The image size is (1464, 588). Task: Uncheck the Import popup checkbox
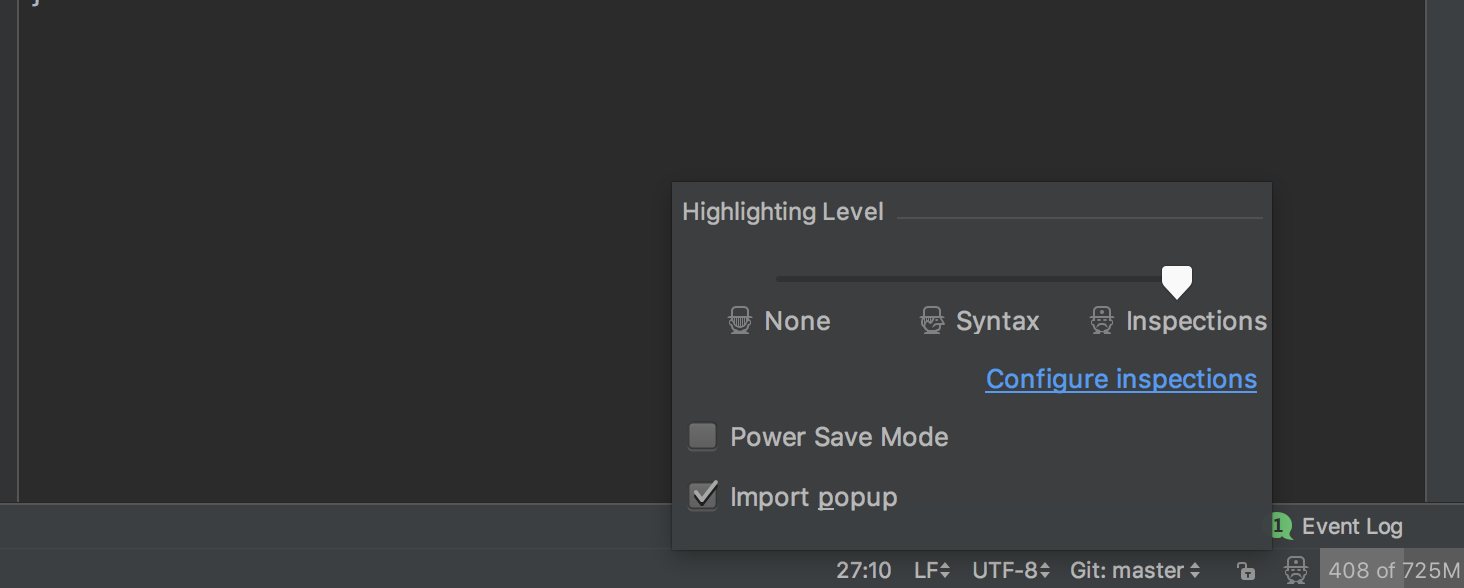[x=703, y=496]
